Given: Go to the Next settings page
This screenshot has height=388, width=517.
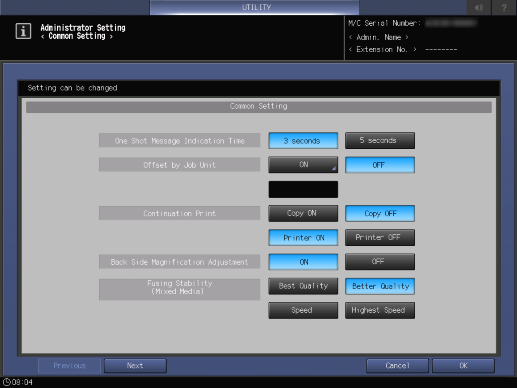Looking at the screenshot, I should coord(135,366).
